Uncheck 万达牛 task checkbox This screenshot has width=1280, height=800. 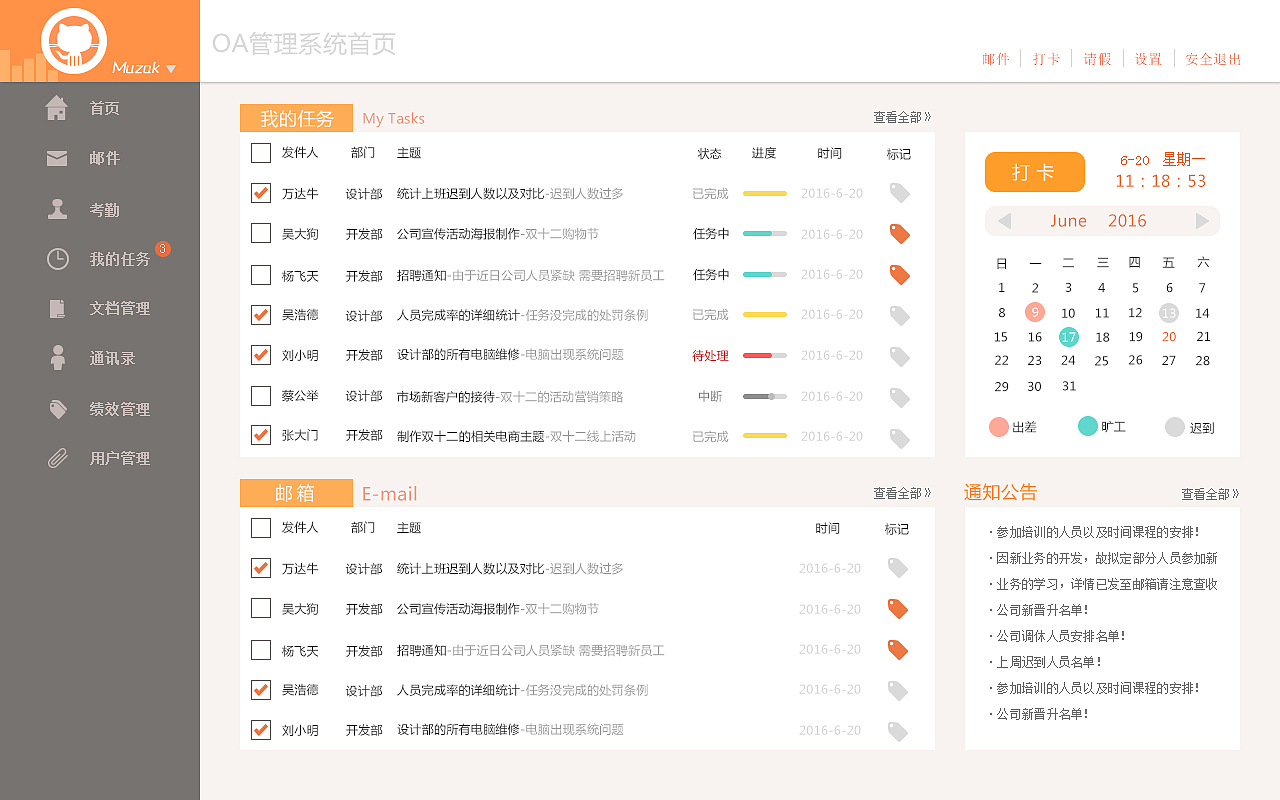261,193
